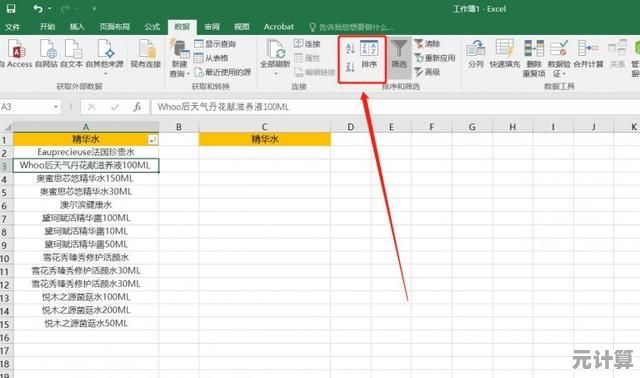Open the 文件 (File) tab
This screenshot has height=378, width=640.
[12, 27]
